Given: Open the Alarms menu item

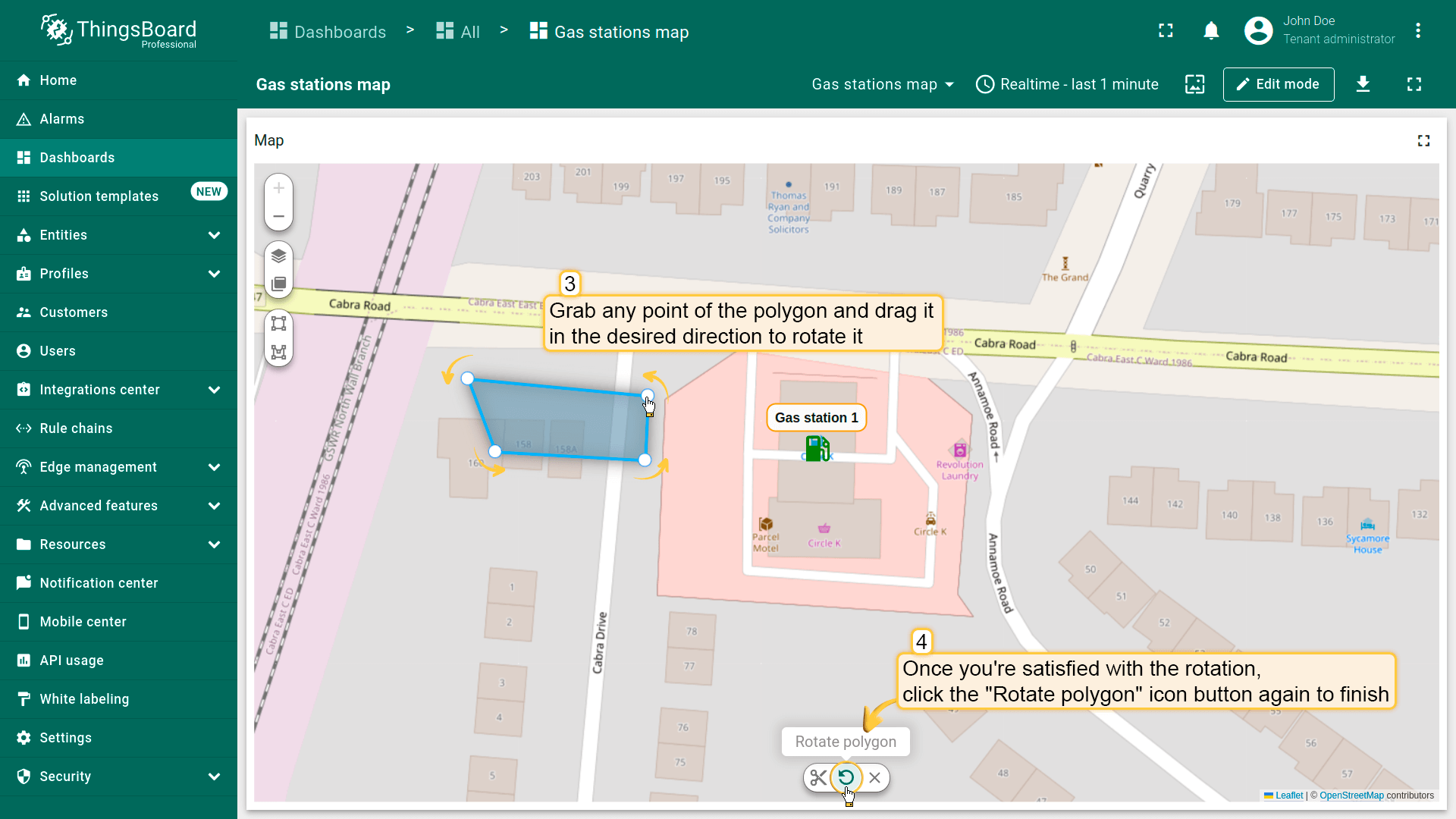Looking at the screenshot, I should click(x=62, y=119).
